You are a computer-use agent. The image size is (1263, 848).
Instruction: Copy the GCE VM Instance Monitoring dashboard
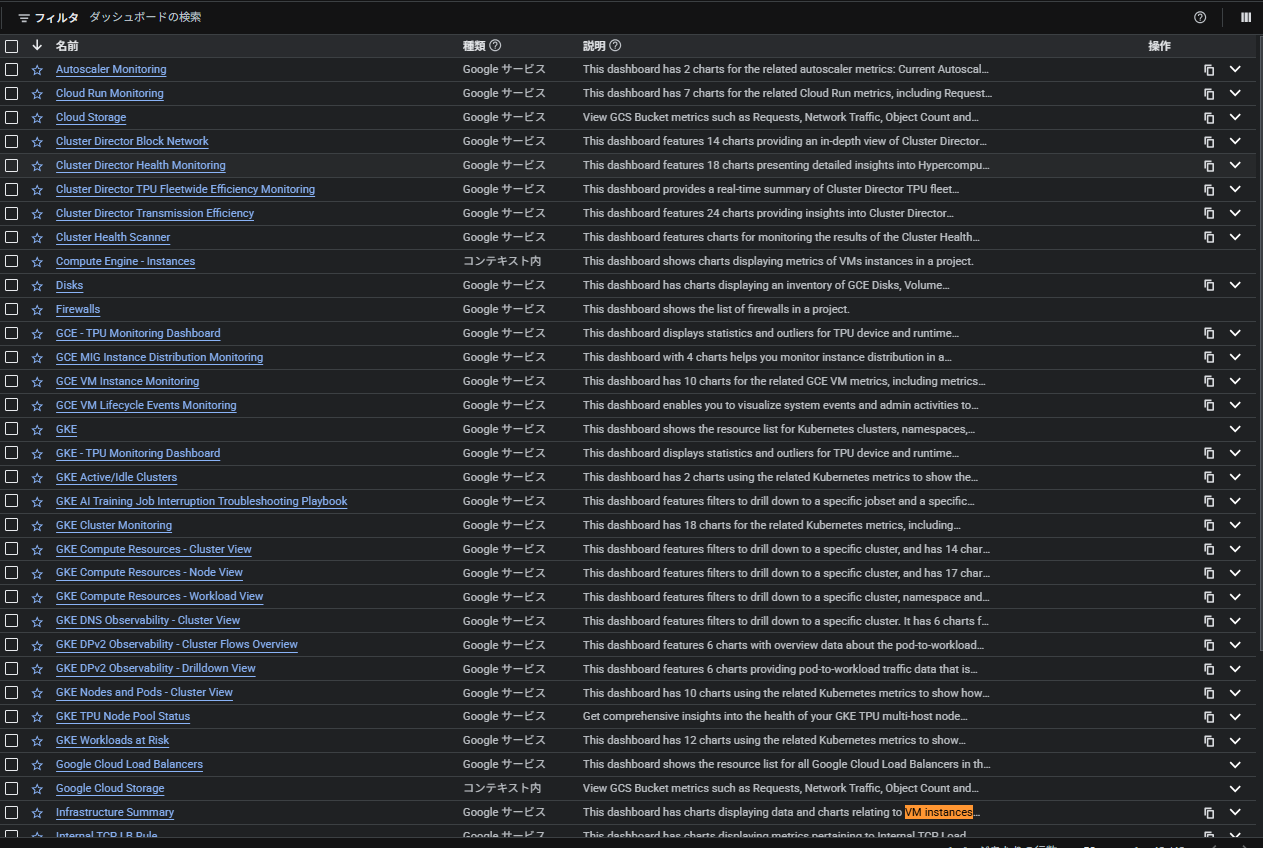[x=1209, y=382]
